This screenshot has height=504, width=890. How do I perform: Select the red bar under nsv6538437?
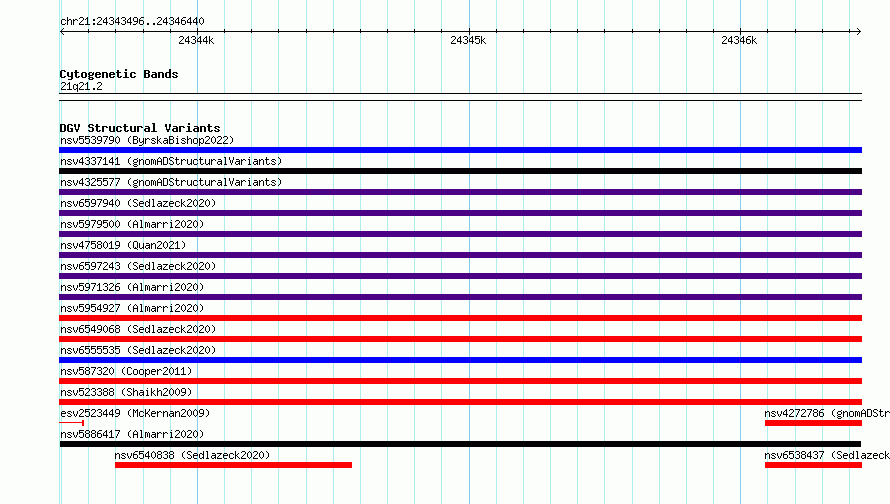(813, 465)
